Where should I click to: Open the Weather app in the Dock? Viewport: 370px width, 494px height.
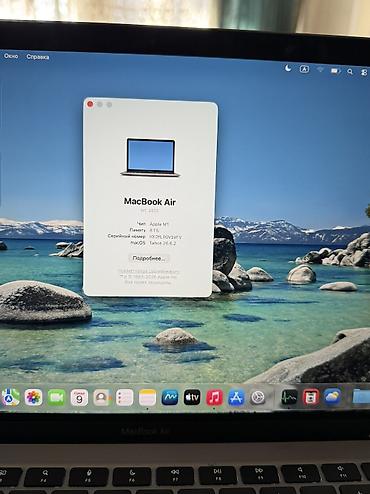332,397
